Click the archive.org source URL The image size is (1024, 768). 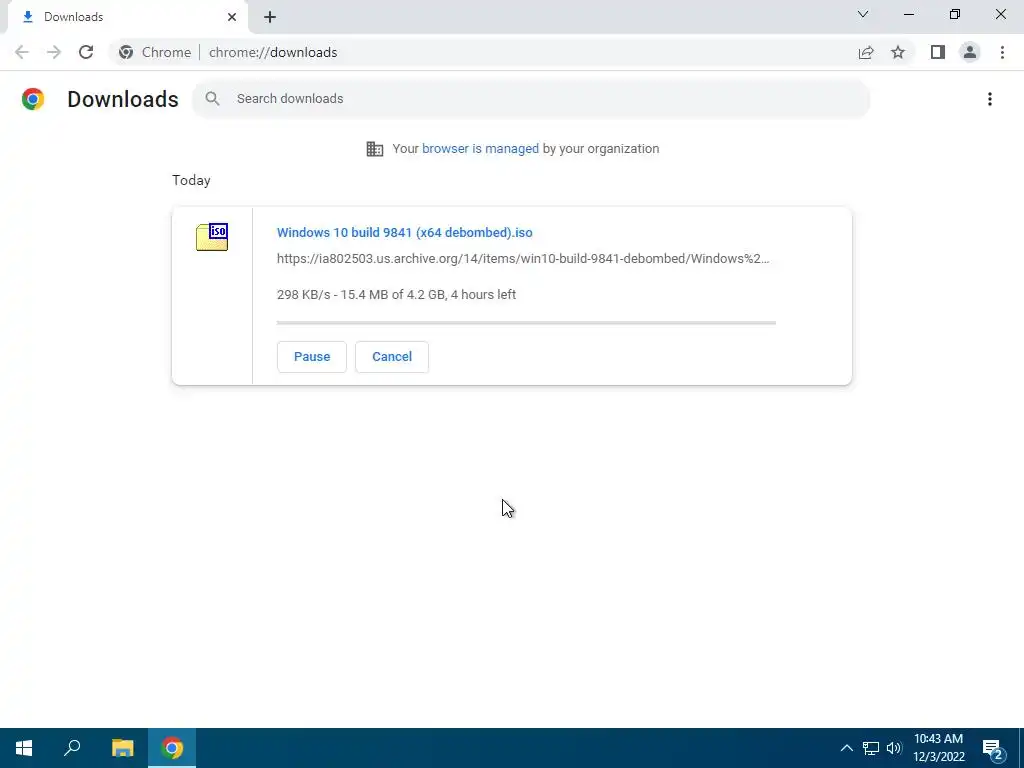click(x=523, y=259)
